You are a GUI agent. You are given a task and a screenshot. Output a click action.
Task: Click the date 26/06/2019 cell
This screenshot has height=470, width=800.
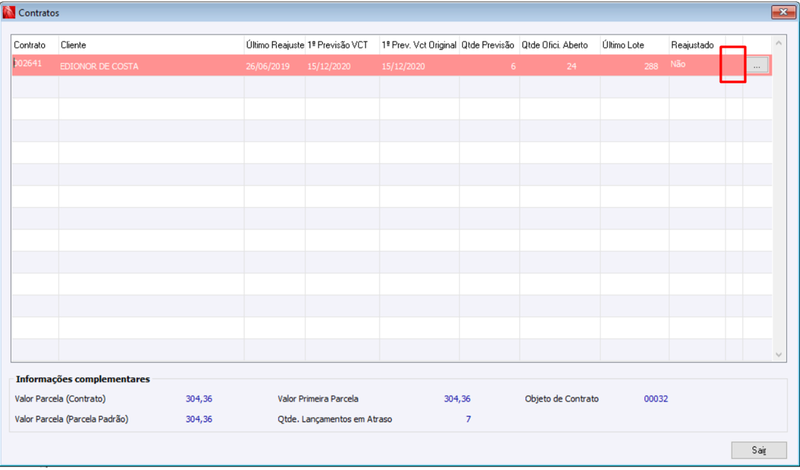[x=274, y=66]
